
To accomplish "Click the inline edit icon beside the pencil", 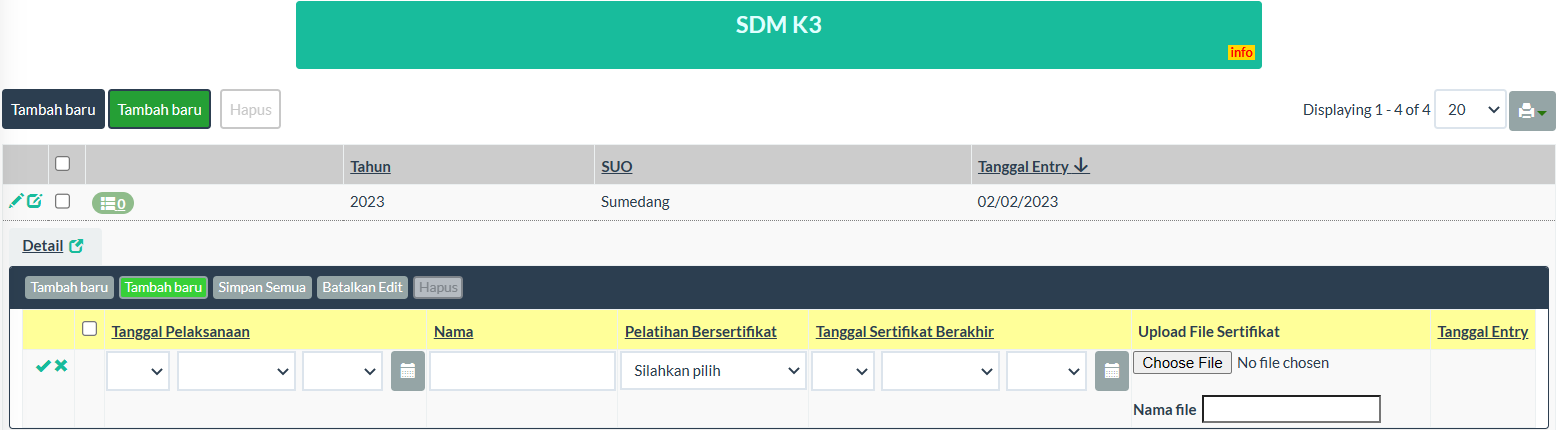I will (x=35, y=201).
